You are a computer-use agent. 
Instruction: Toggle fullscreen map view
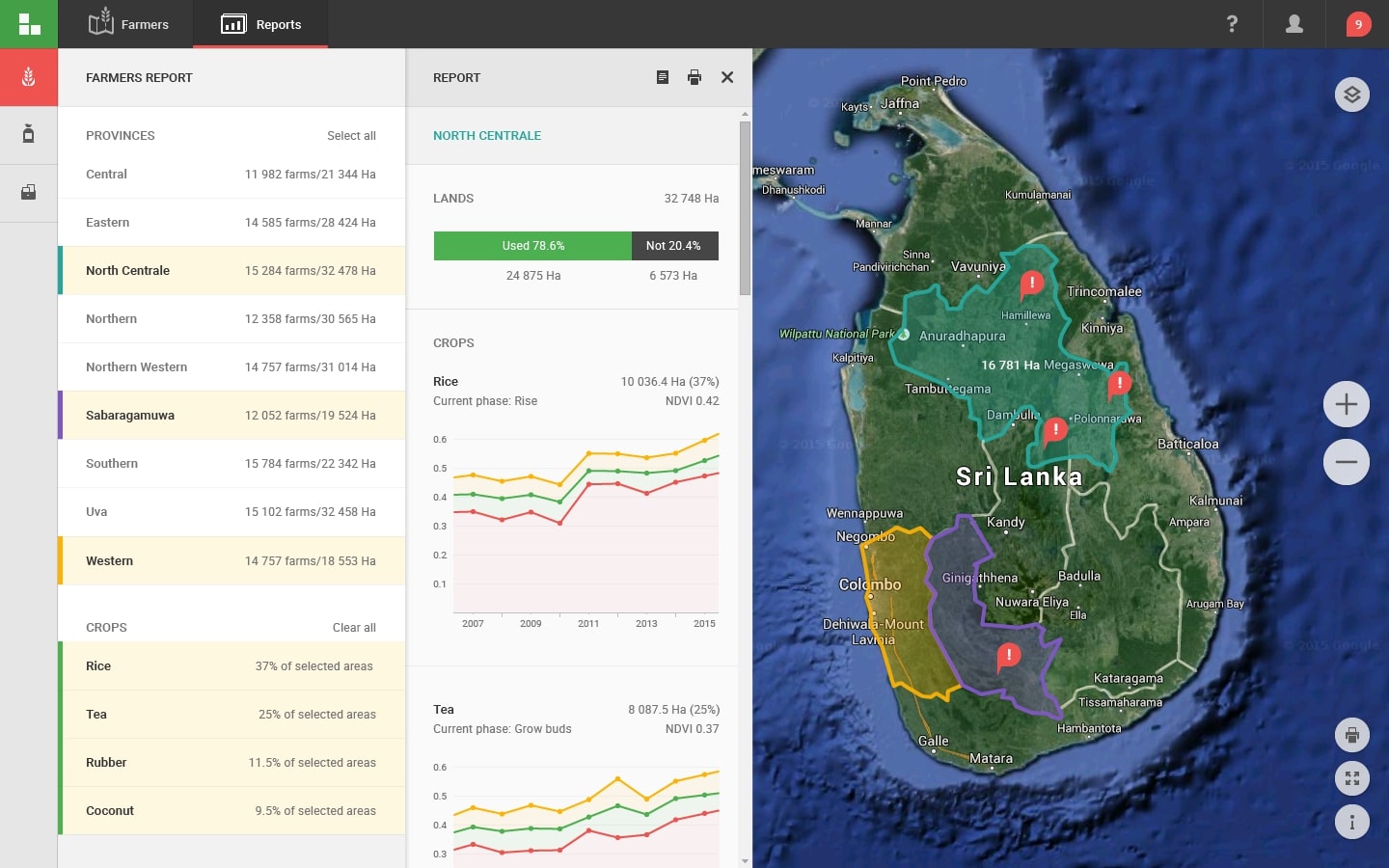pyautogui.click(x=1352, y=778)
